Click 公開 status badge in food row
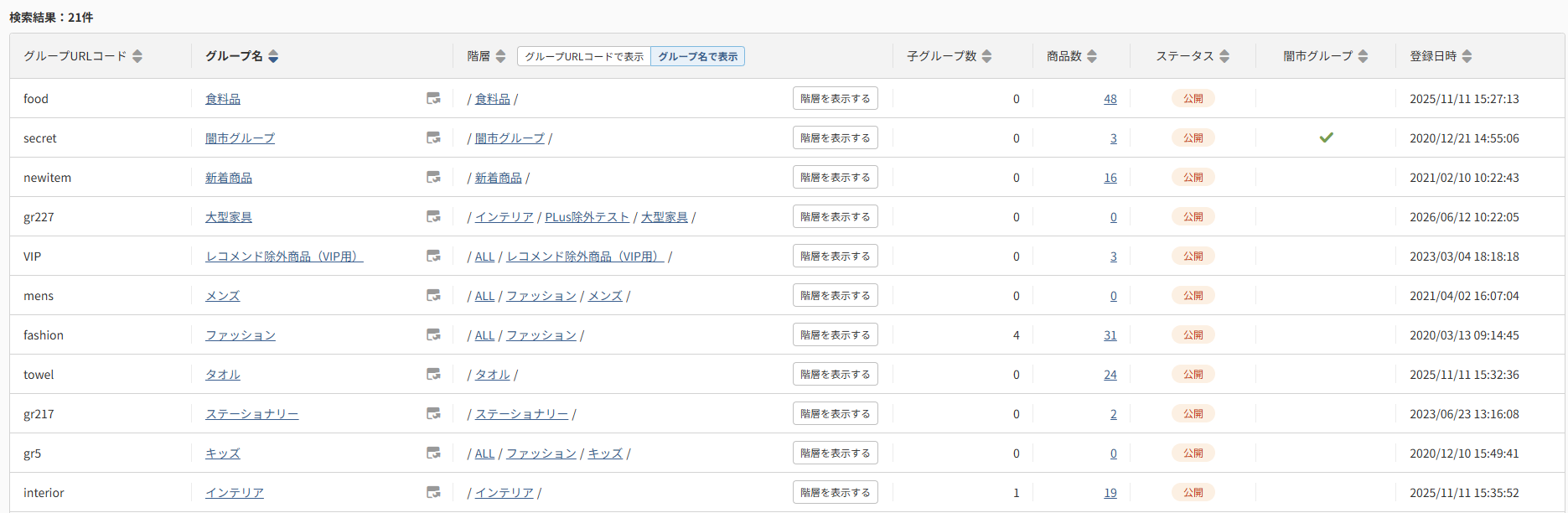The height and width of the screenshot is (513, 1568). [1193, 99]
